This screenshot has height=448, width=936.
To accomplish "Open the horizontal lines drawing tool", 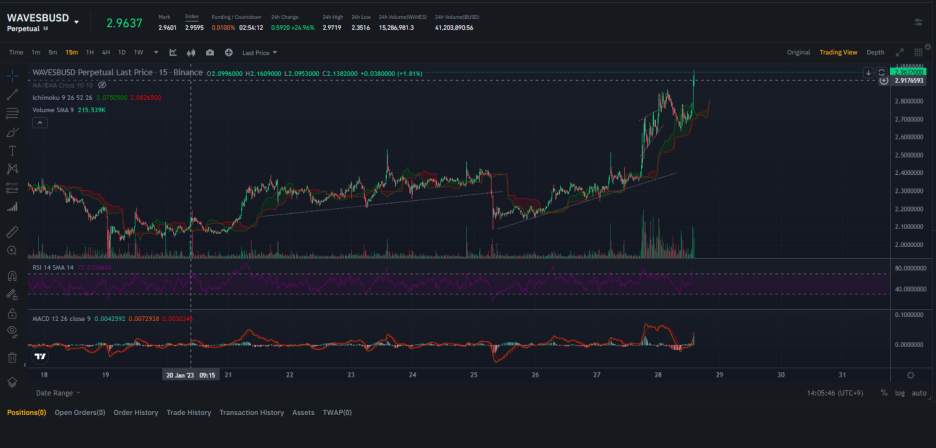I will (13, 113).
